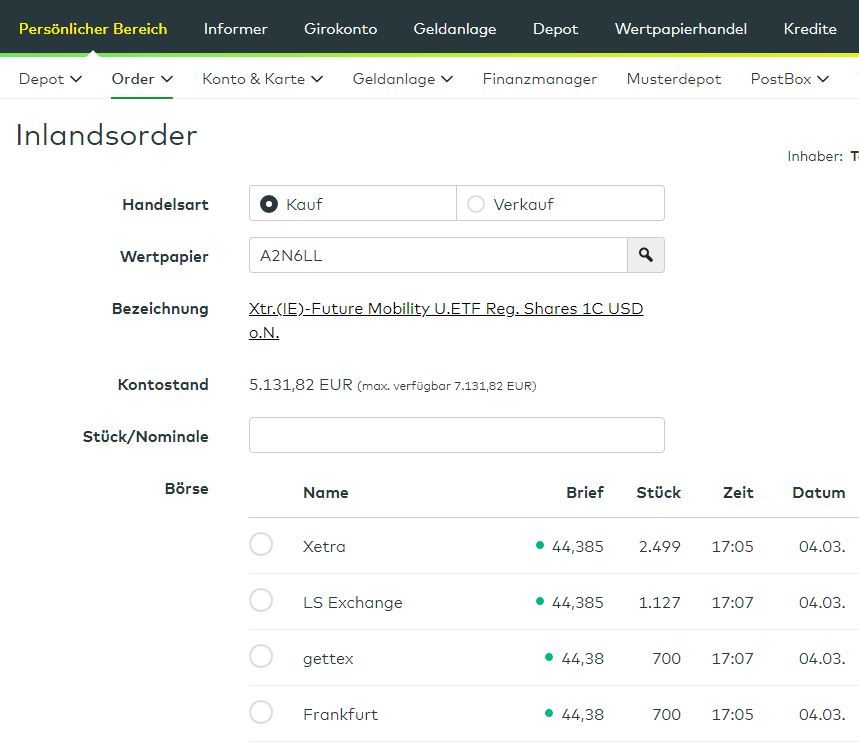Click the Wertpapier field containing A2N6LL
Screen dimensions: 859x756
coord(437,255)
